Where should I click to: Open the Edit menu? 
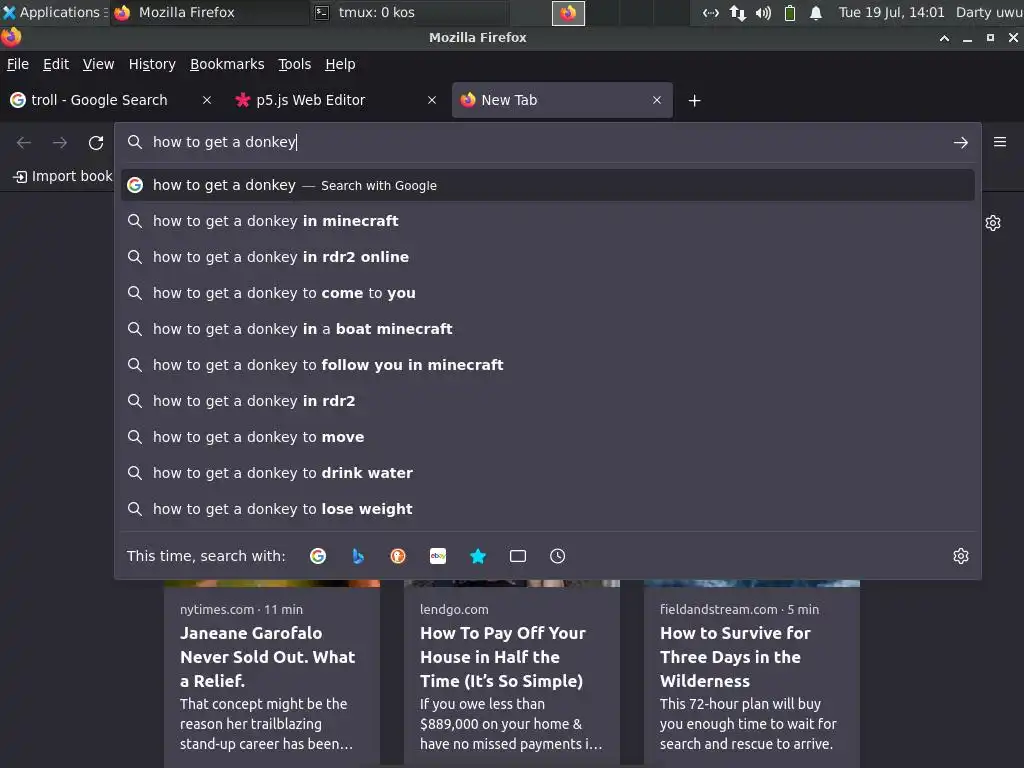click(x=56, y=64)
